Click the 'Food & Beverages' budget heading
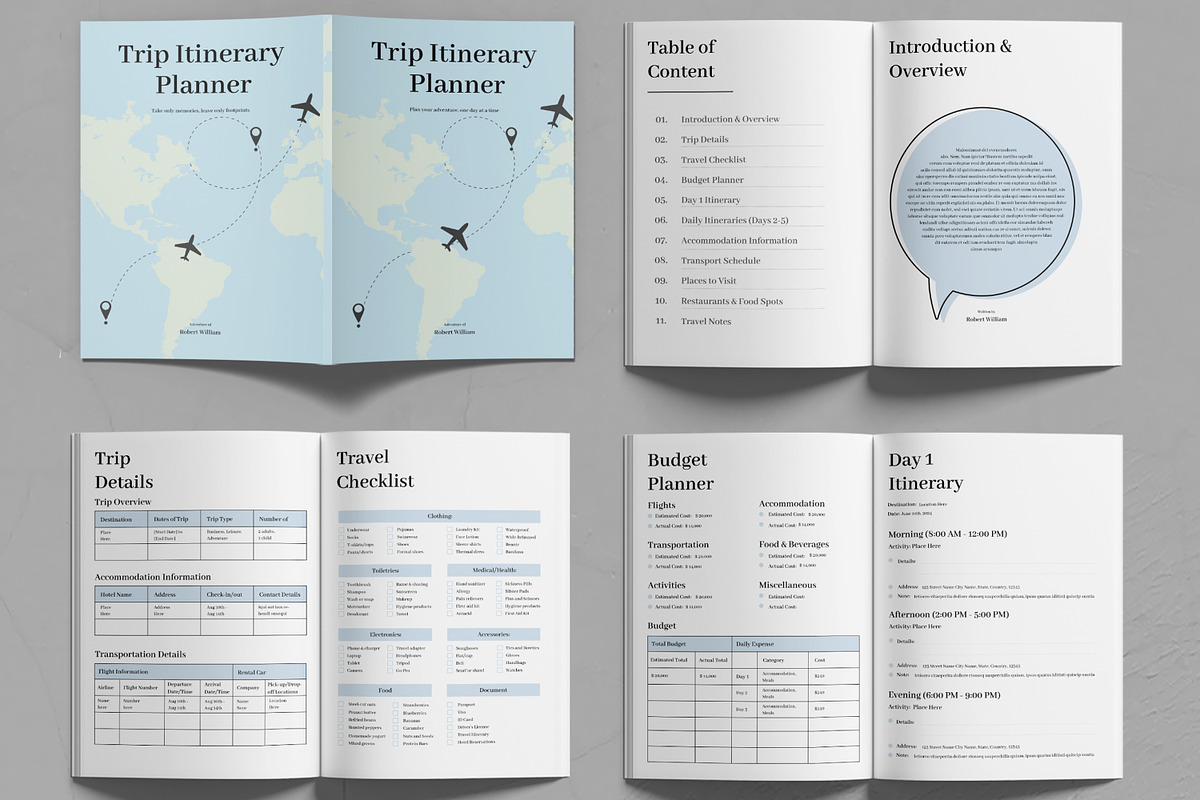Image resolution: width=1200 pixels, height=800 pixels. [794, 544]
